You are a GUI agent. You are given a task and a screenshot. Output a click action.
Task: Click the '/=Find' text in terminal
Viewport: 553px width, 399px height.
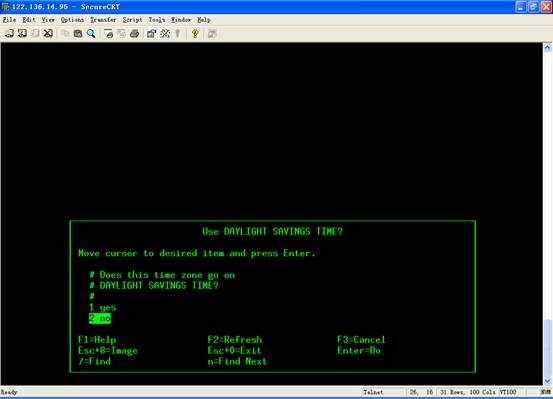point(94,361)
